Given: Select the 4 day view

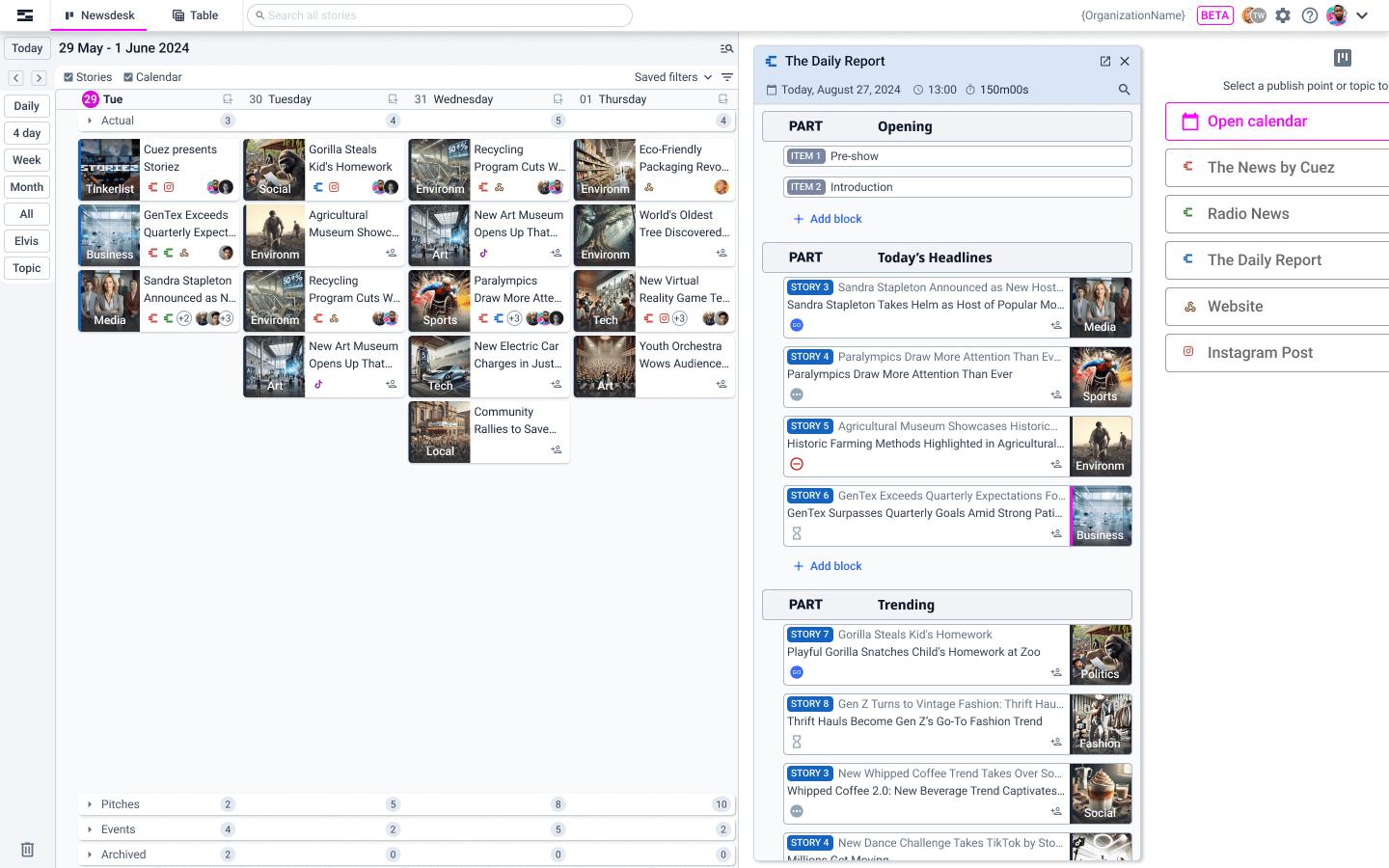Looking at the screenshot, I should 27,133.
